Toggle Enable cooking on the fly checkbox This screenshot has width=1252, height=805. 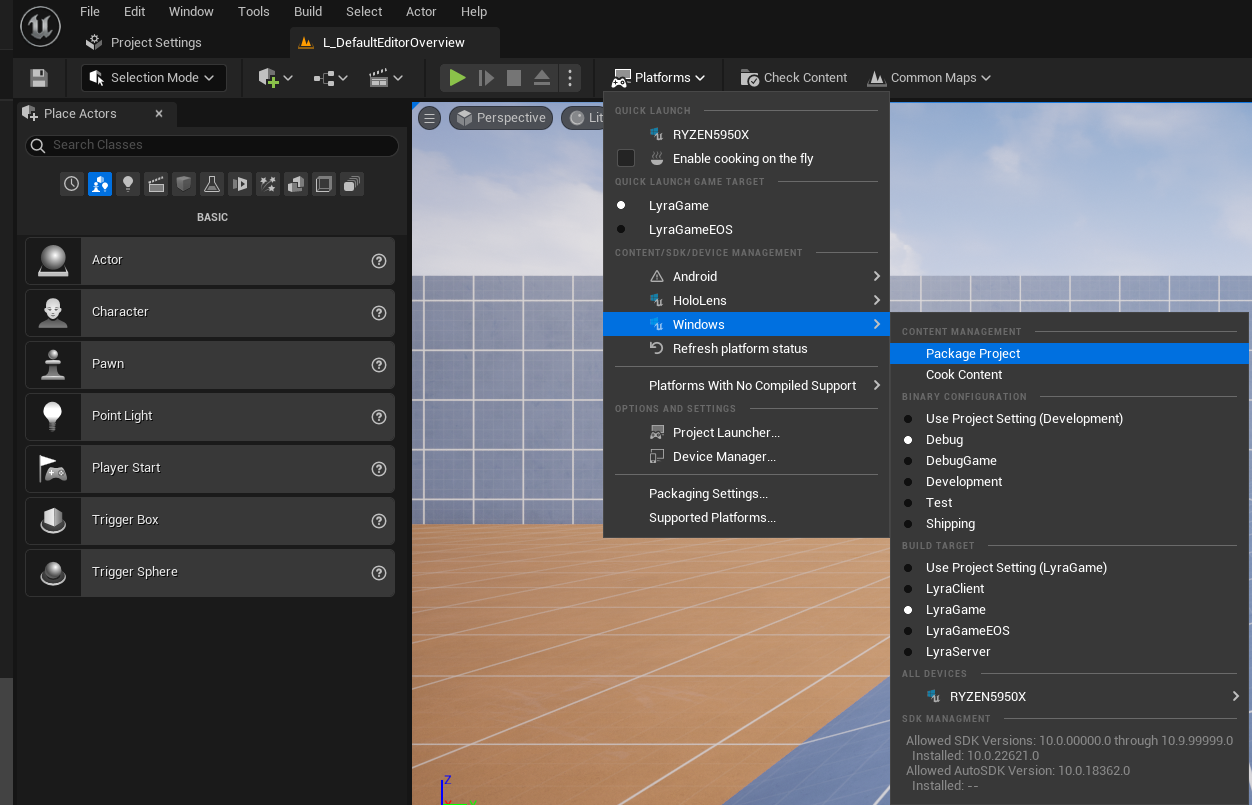click(626, 158)
